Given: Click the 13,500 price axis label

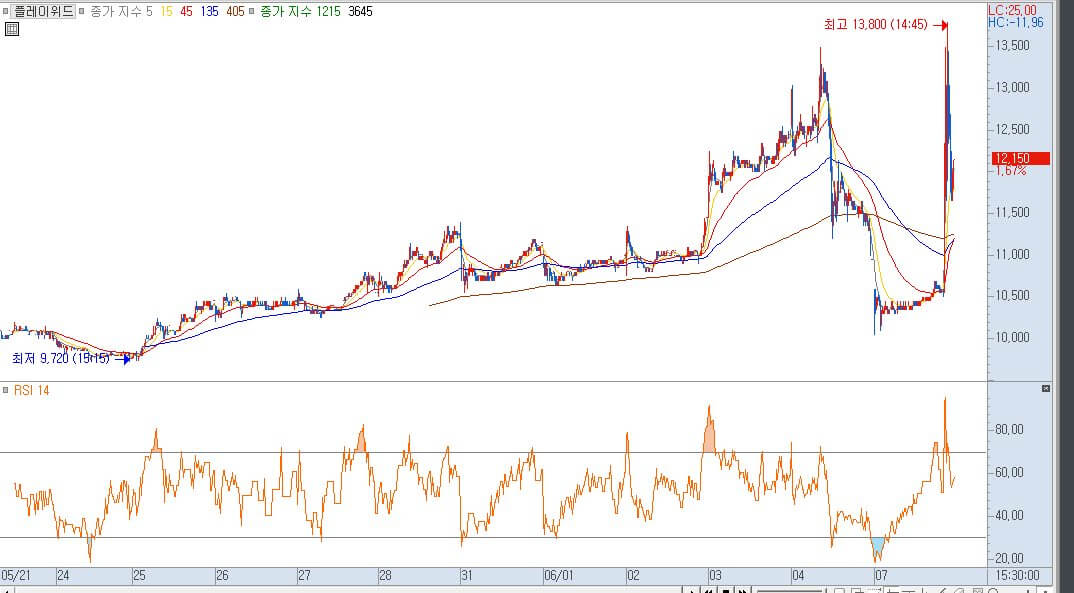Looking at the screenshot, I should tap(1012, 45).
